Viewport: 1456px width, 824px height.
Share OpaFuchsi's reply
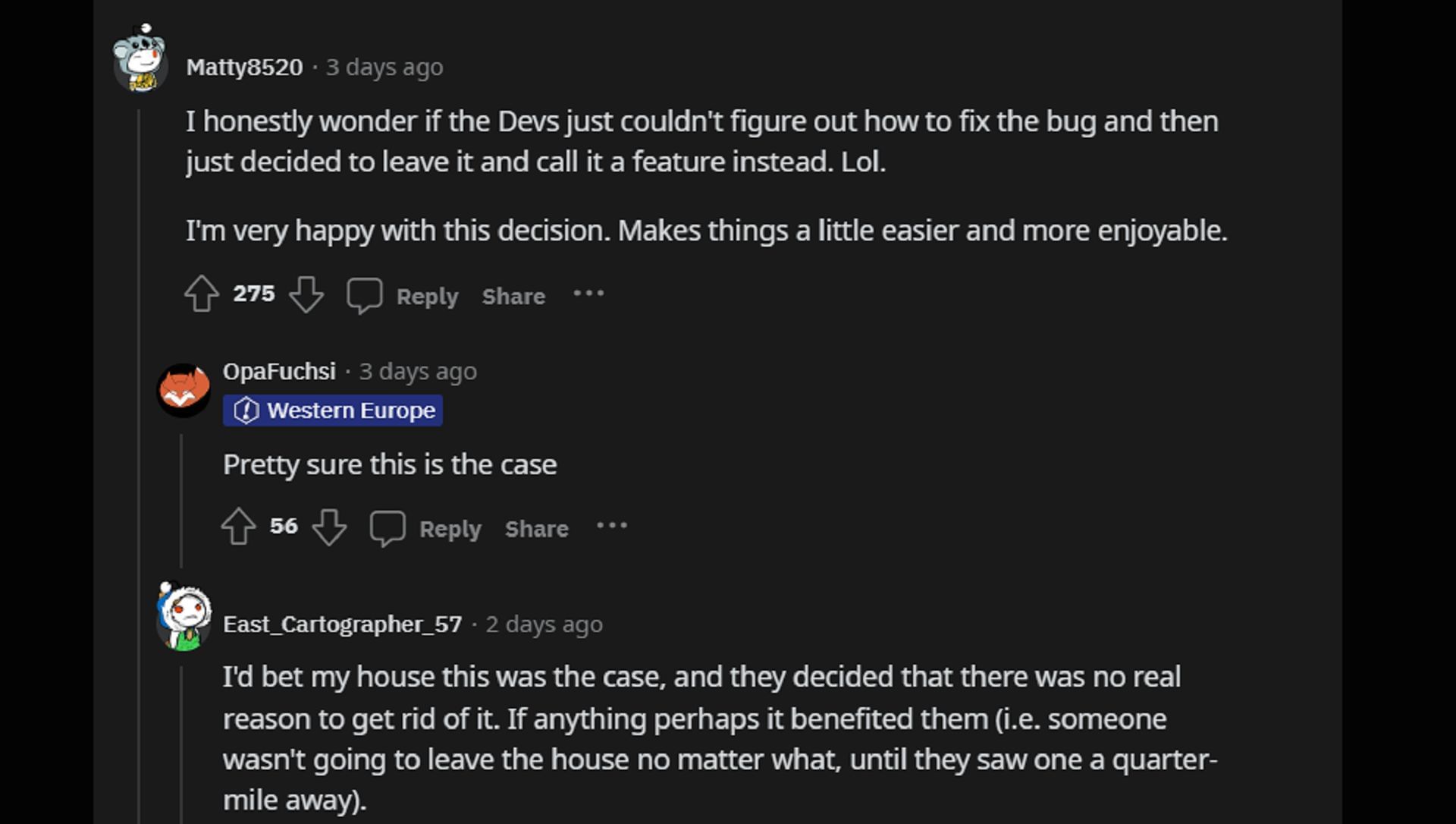(x=536, y=529)
